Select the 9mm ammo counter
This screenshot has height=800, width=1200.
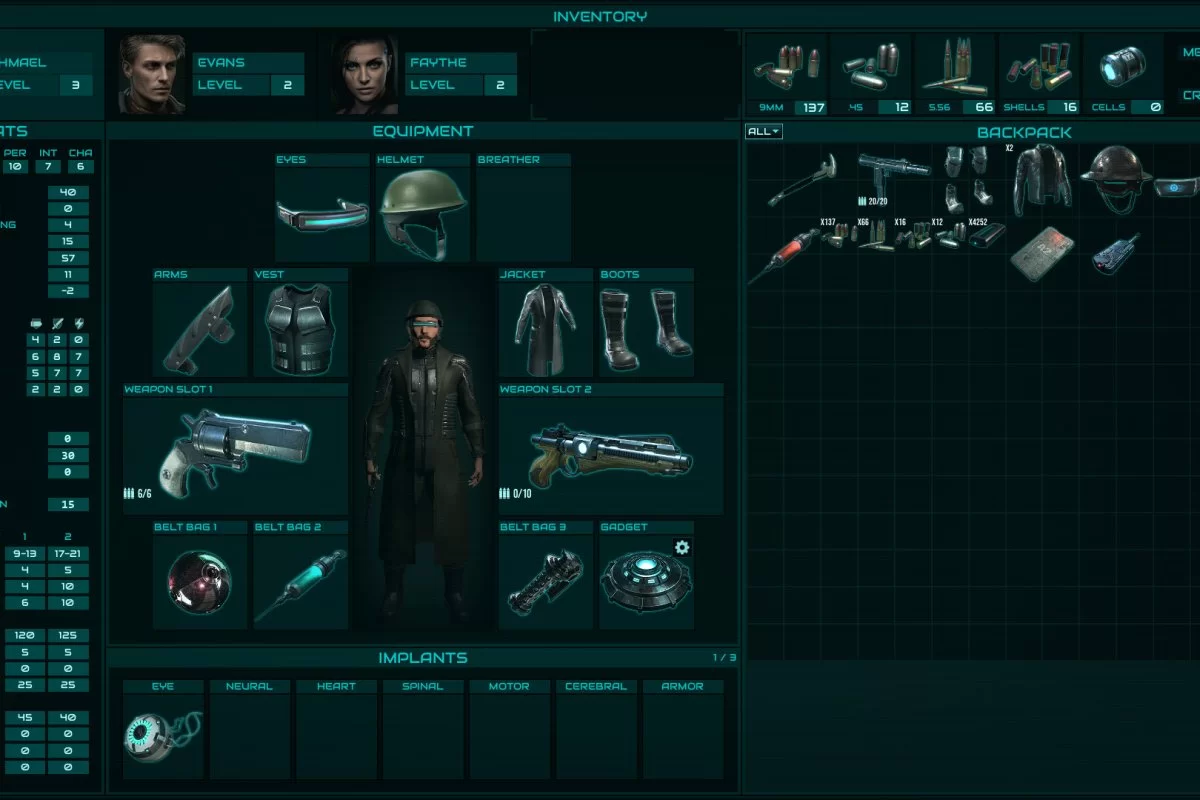pyautogui.click(x=786, y=76)
